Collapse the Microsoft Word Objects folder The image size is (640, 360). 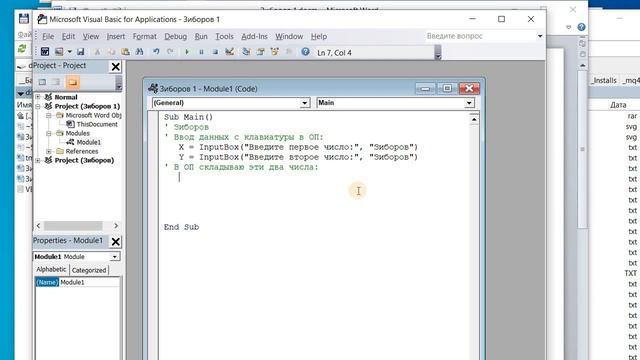[49, 116]
